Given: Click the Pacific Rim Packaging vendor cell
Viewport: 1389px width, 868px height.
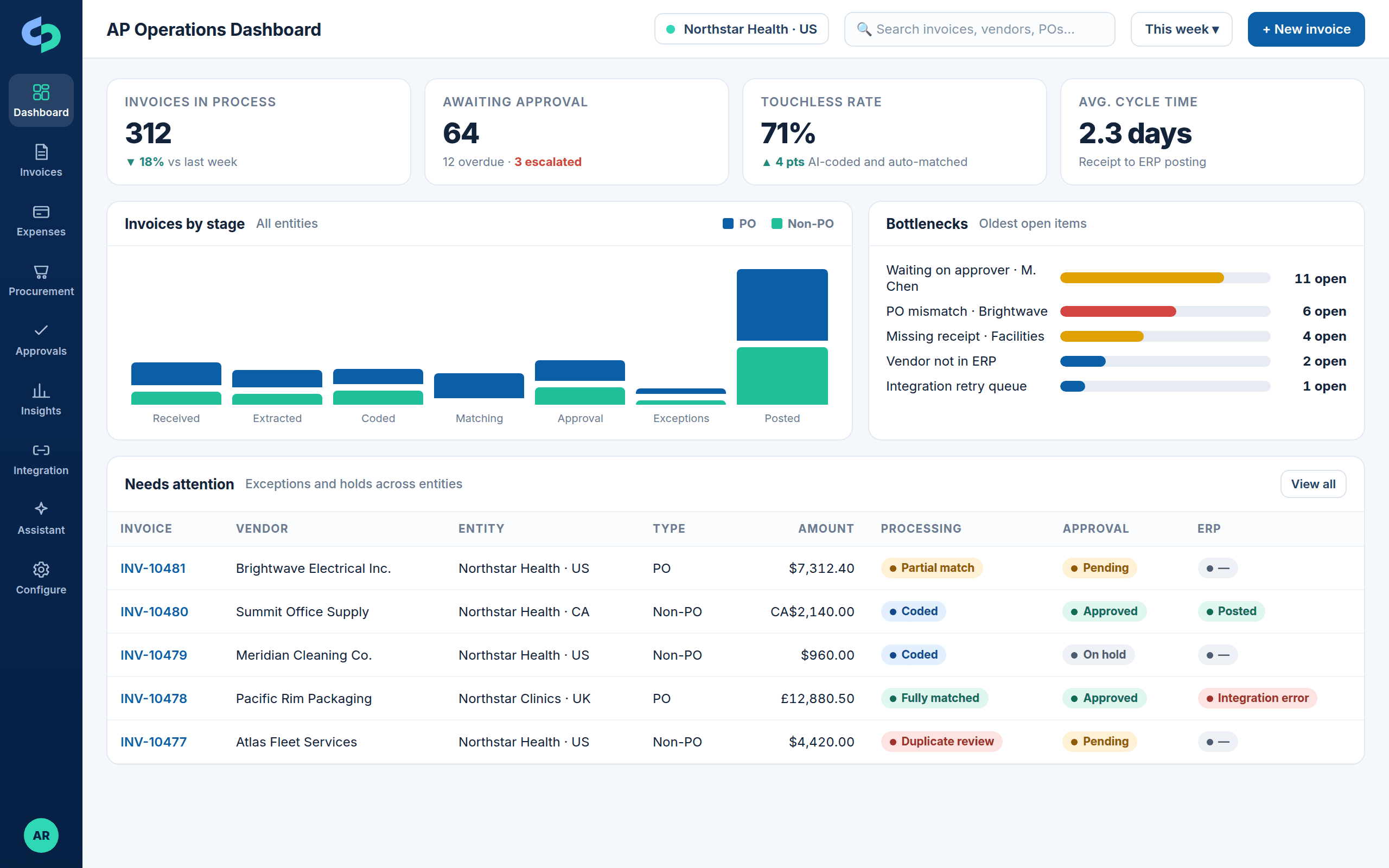Looking at the screenshot, I should click(x=304, y=699).
